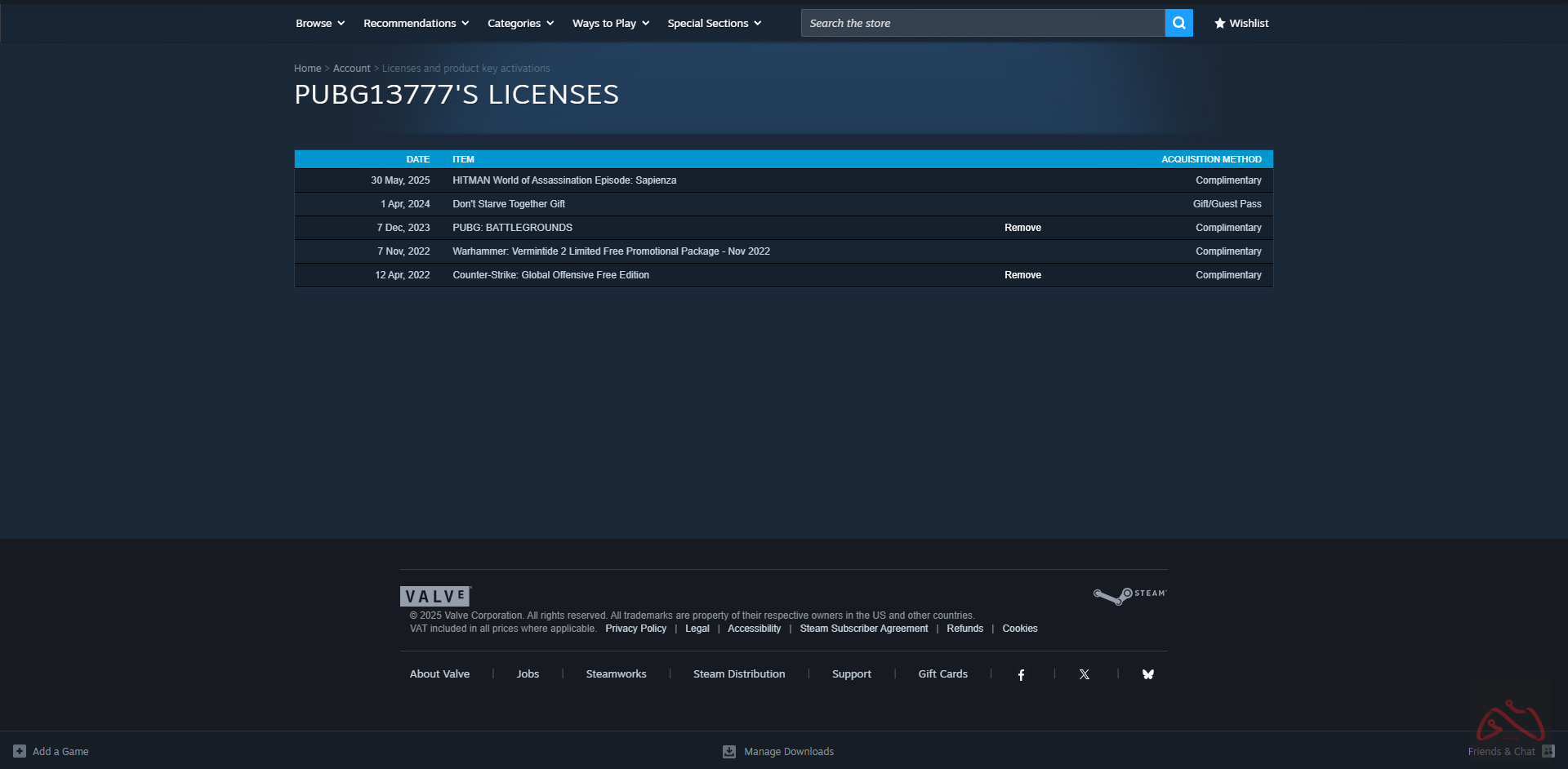The image size is (1568, 769).
Task: Go to Account breadcrumb link
Action: tap(351, 69)
